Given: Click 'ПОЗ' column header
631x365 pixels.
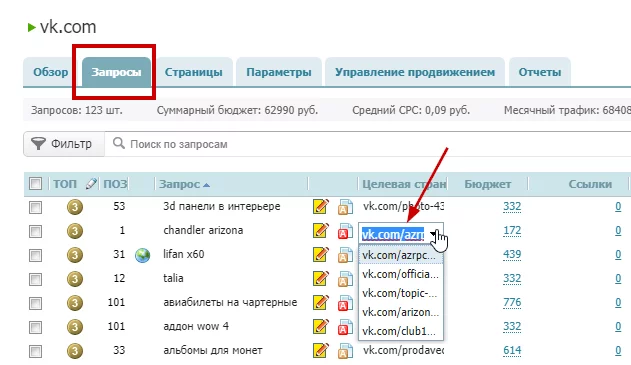Looking at the screenshot, I should [115, 184].
